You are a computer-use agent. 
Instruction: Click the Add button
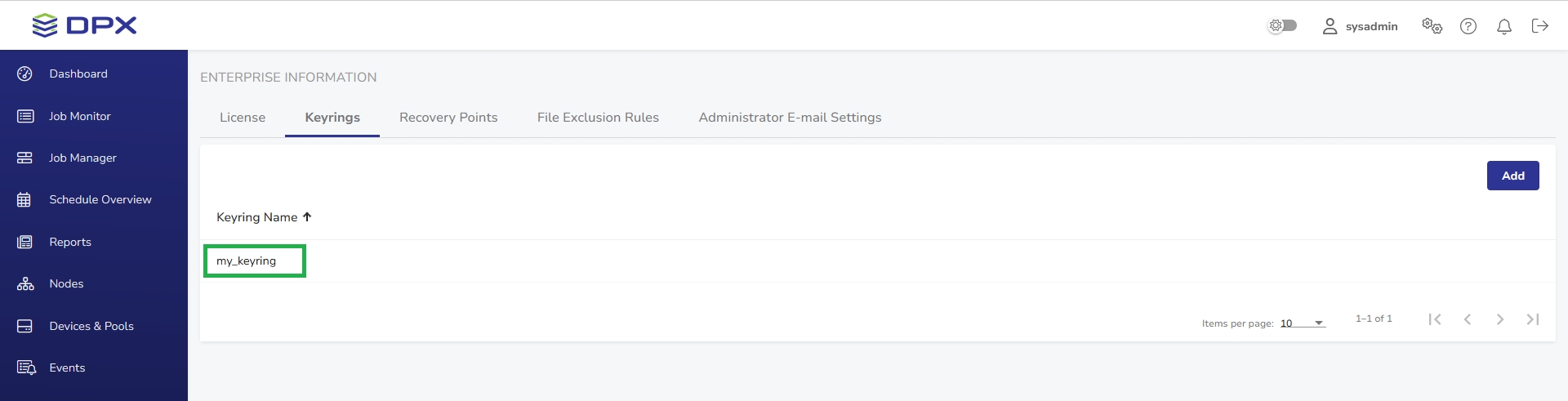1512,176
